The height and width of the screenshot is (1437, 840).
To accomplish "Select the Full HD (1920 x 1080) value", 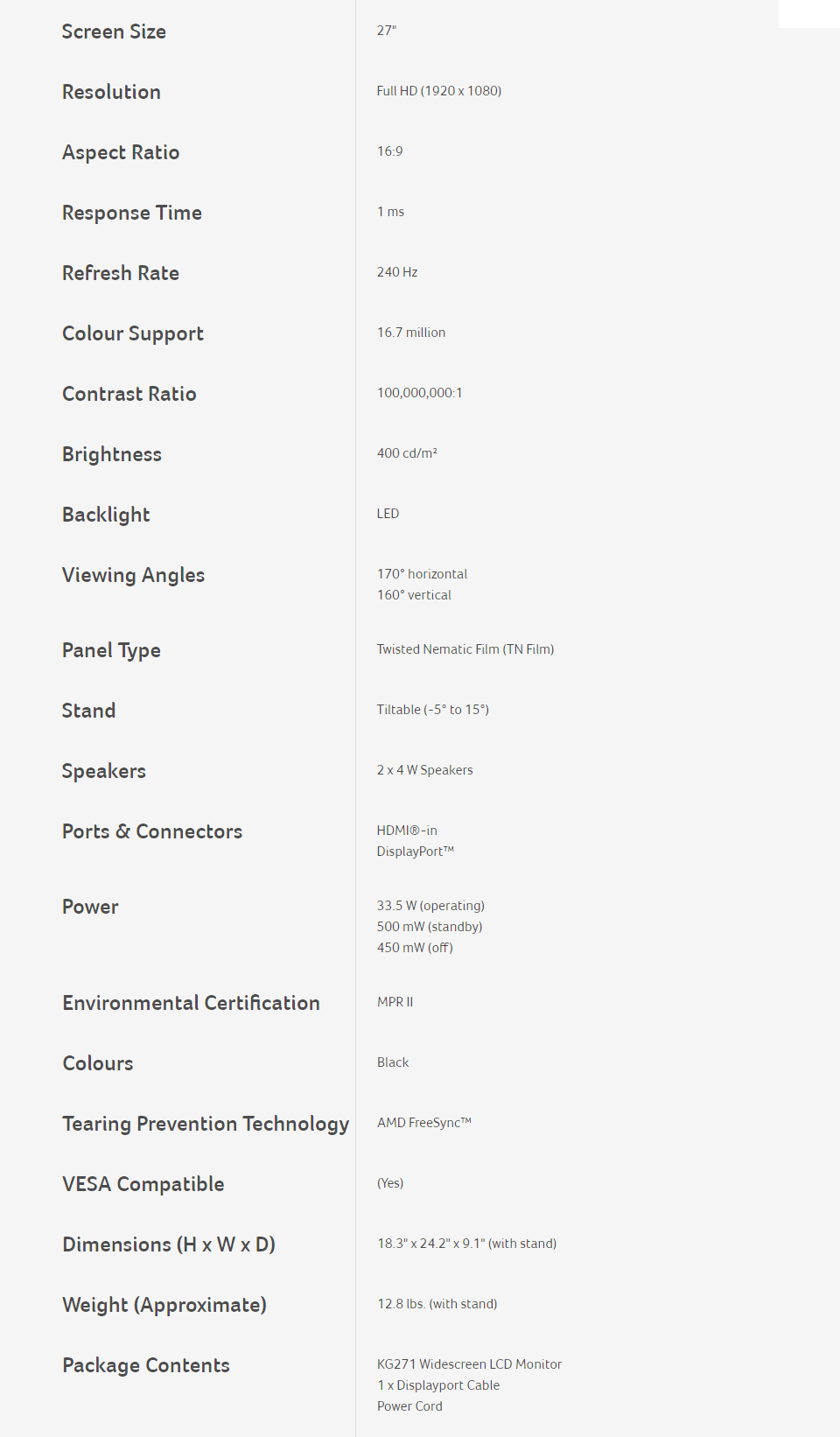I will click(x=439, y=91).
